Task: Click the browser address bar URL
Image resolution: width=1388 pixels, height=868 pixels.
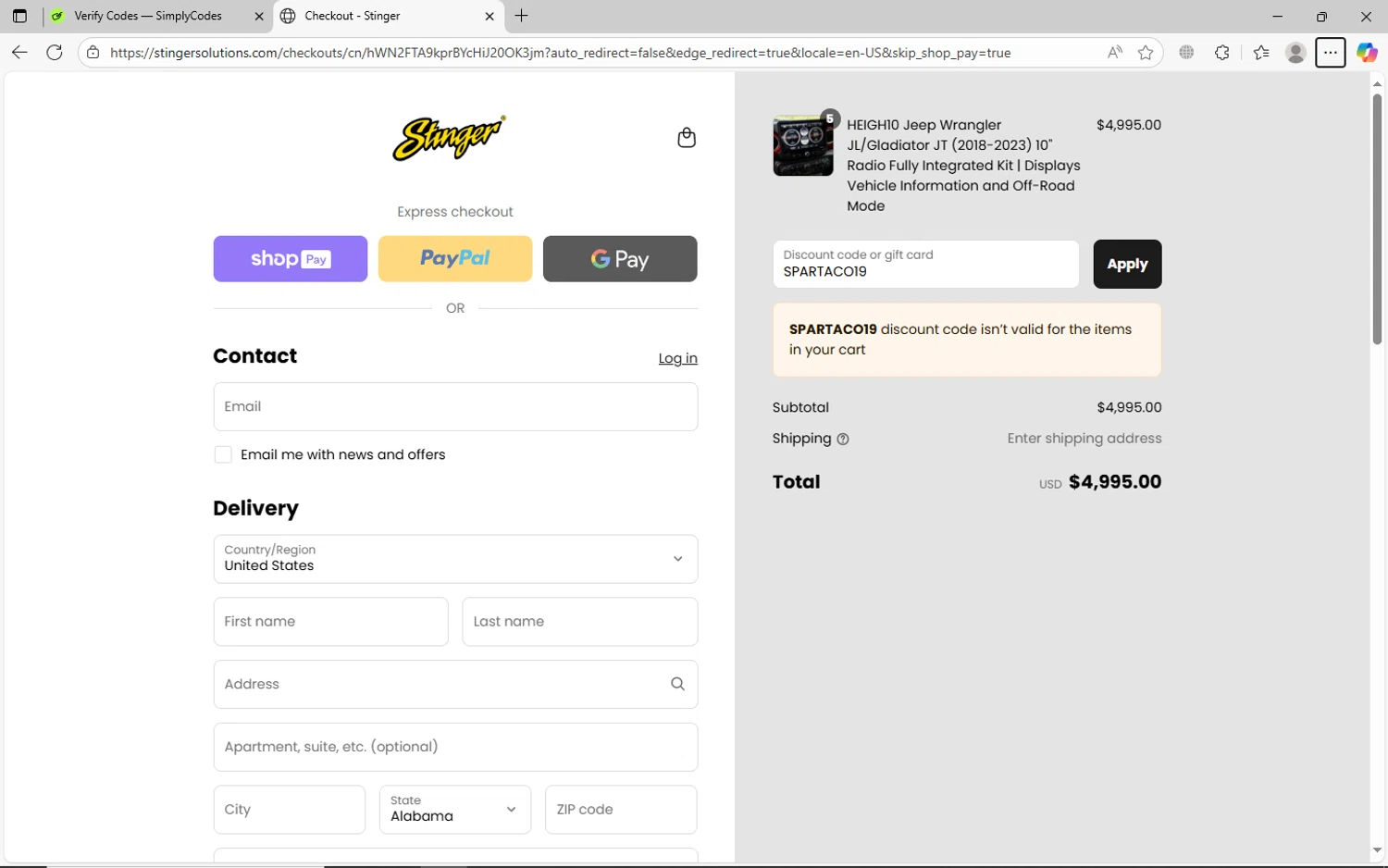Action: pyautogui.click(x=560, y=53)
